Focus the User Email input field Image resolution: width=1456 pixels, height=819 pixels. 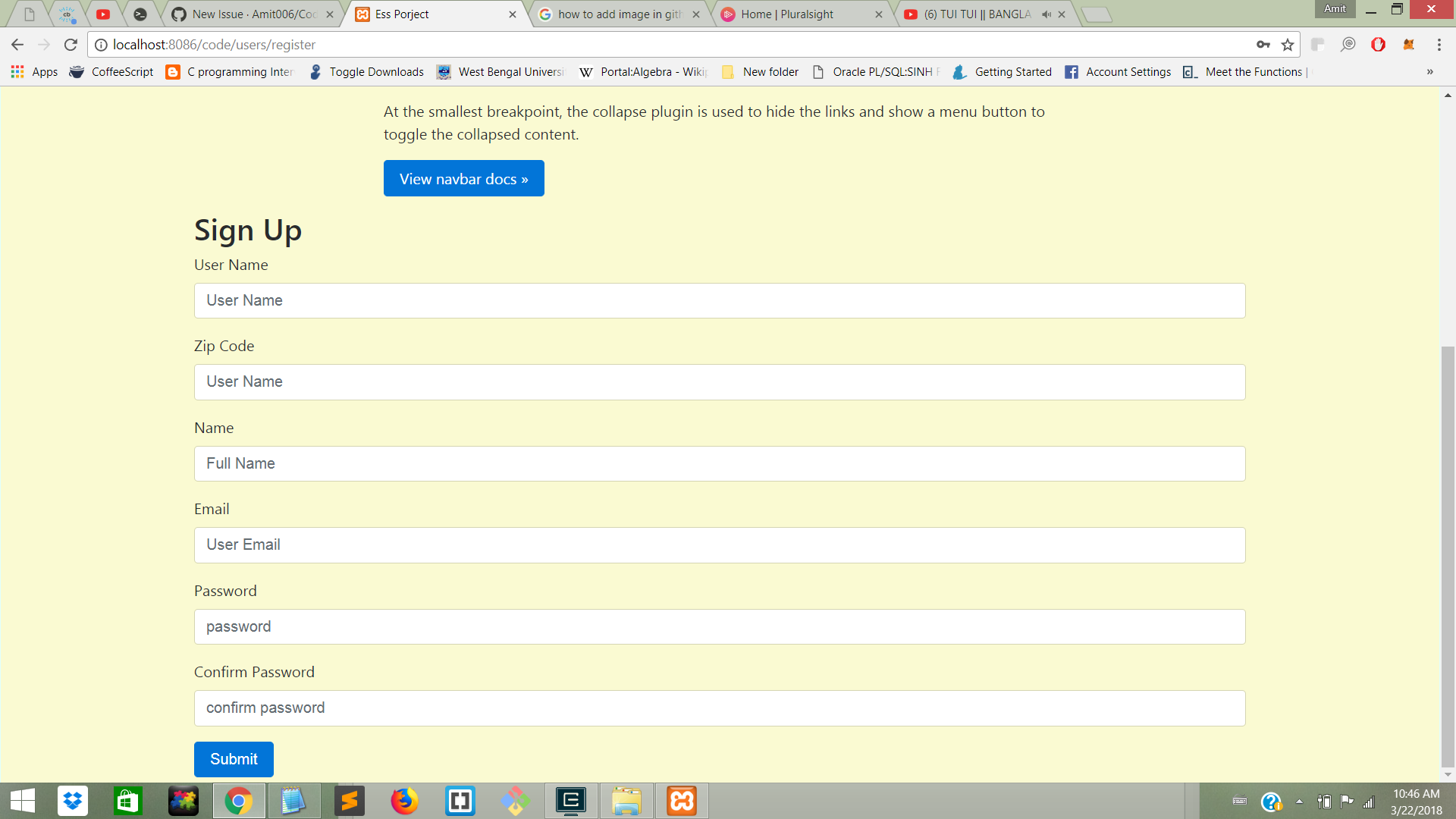pos(719,545)
